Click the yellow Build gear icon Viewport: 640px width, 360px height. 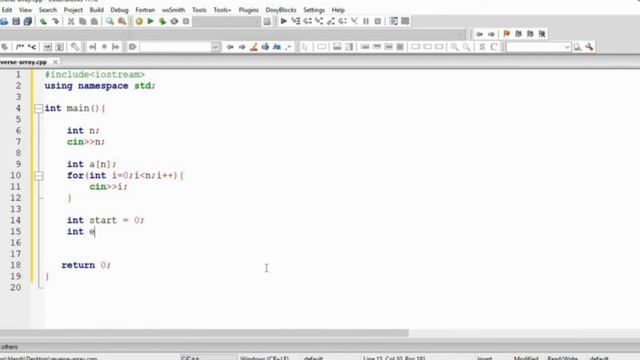coord(139,21)
